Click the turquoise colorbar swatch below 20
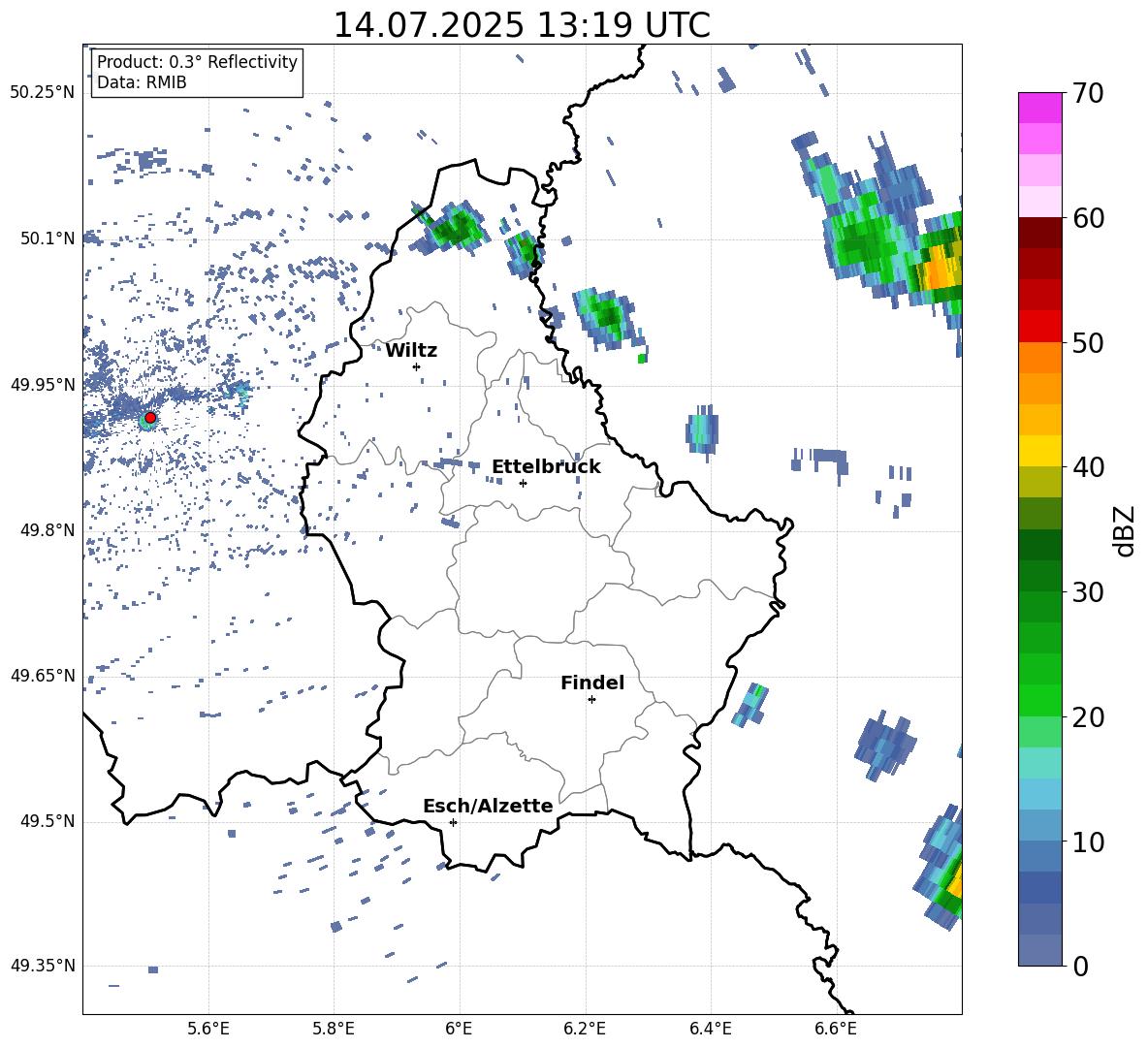This screenshot has width=1148, height=1048. click(x=1039, y=763)
